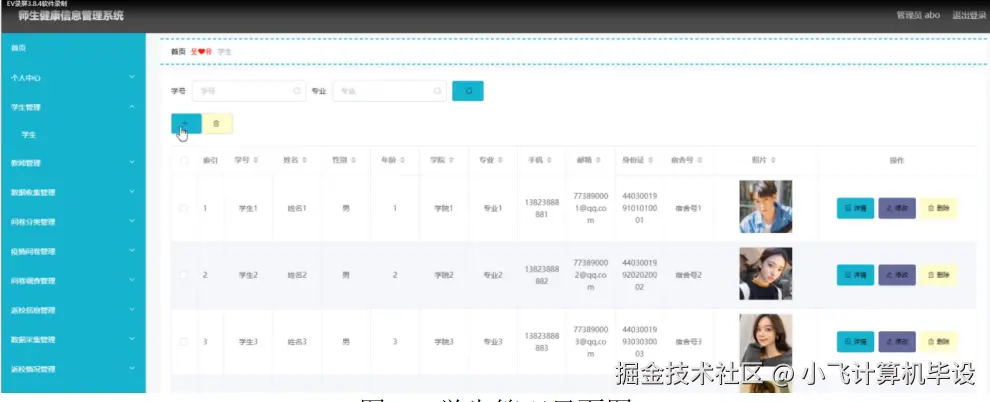This screenshot has width=990, height=402.
Task: Open the photo thumbnail of 学生3
Action: click(765, 341)
